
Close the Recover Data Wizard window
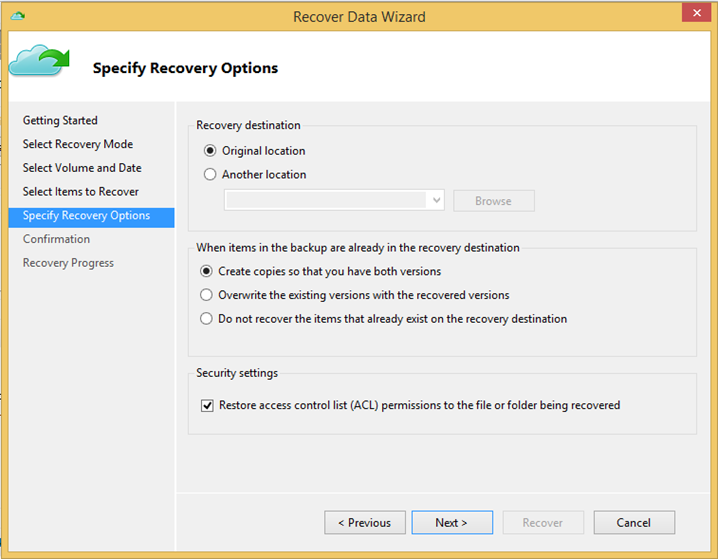click(696, 13)
